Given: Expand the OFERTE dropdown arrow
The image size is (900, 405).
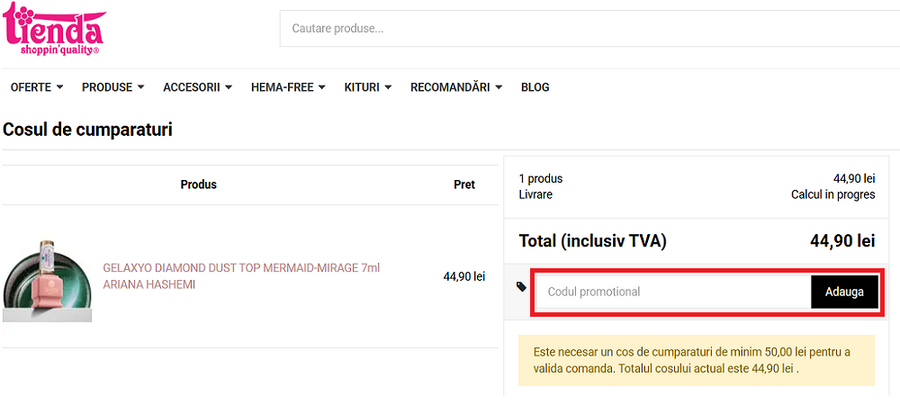Looking at the screenshot, I should point(60,88).
